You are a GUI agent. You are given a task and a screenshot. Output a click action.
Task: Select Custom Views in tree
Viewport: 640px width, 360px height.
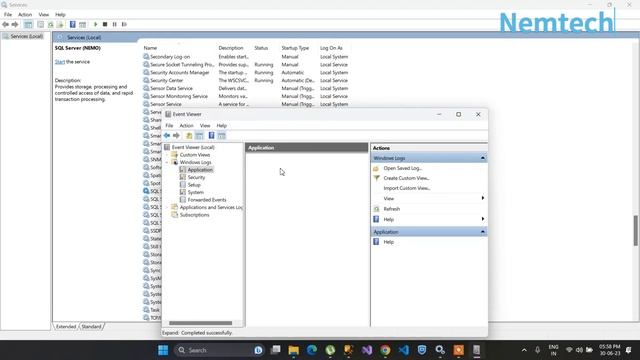[x=195, y=155]
